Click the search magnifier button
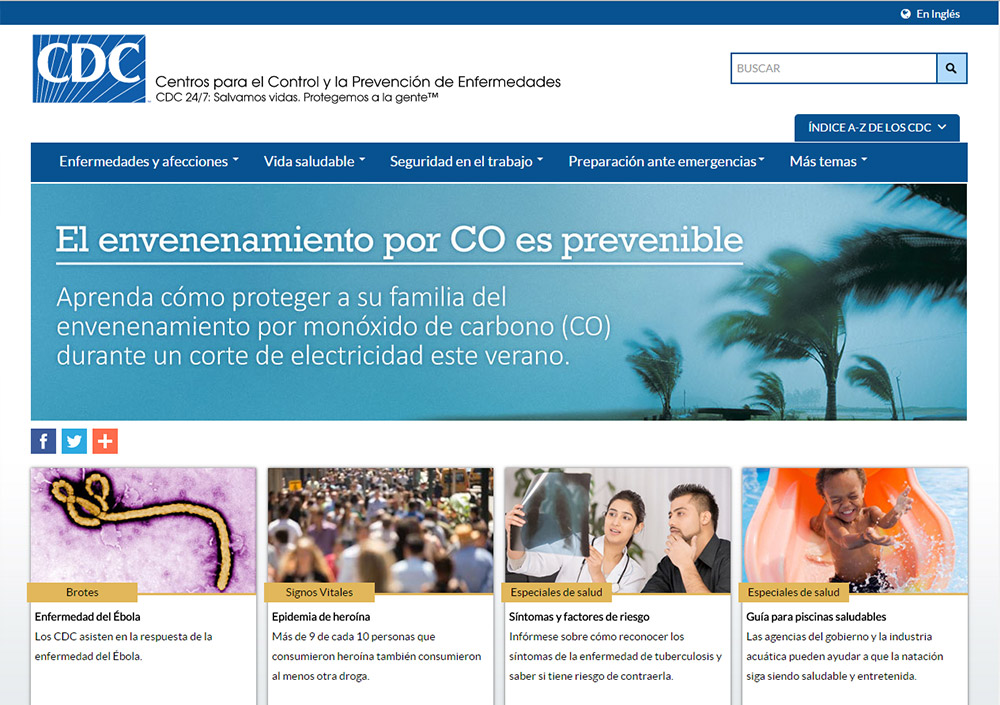This screenshot has width=1000, height=705. (x=951, y=68)
